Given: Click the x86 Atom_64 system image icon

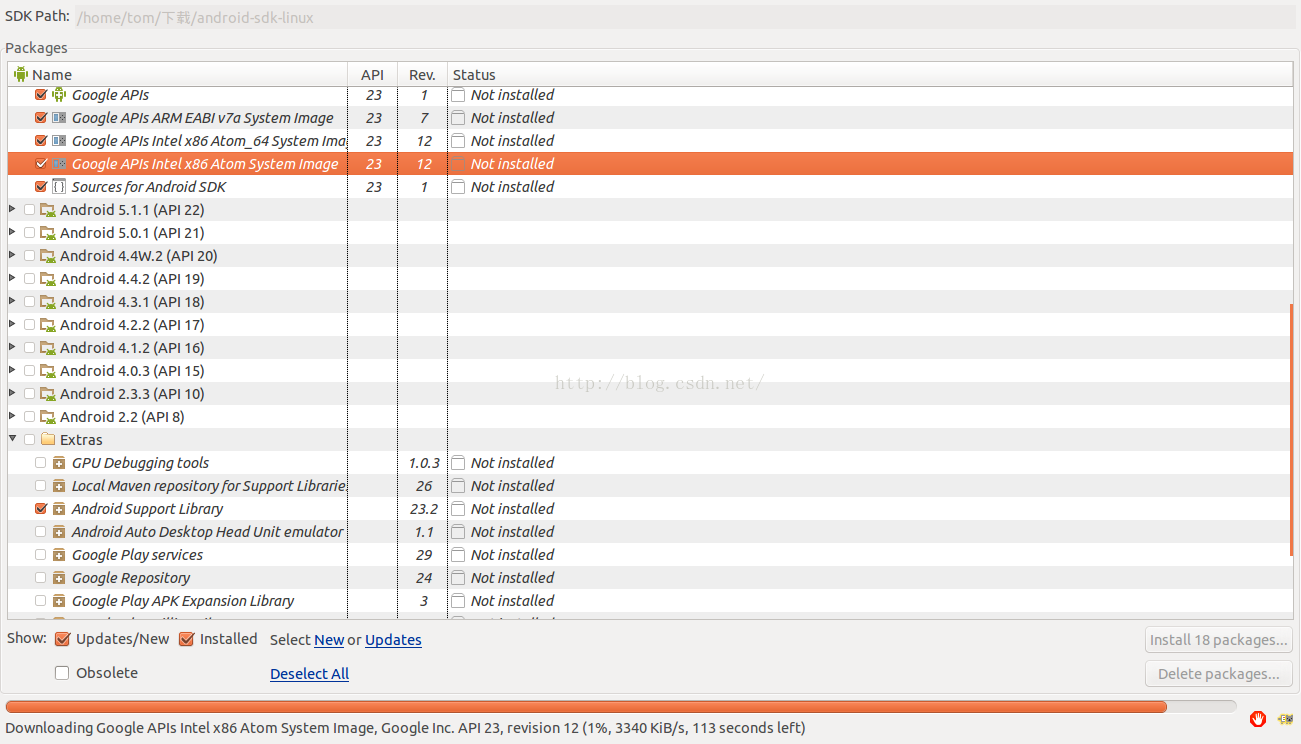Looking at the screenshot, I should [x=59, y=141].
